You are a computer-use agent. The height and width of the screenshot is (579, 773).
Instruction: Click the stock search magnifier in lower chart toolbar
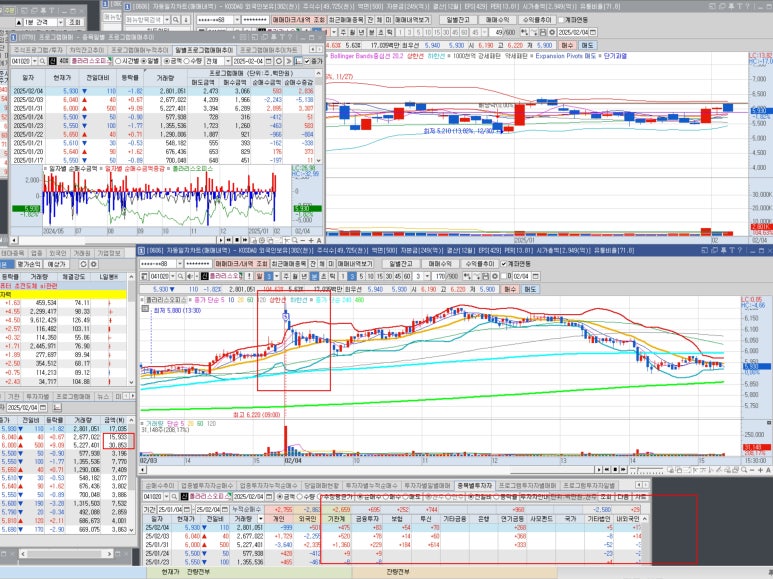[x=180, y=276]
